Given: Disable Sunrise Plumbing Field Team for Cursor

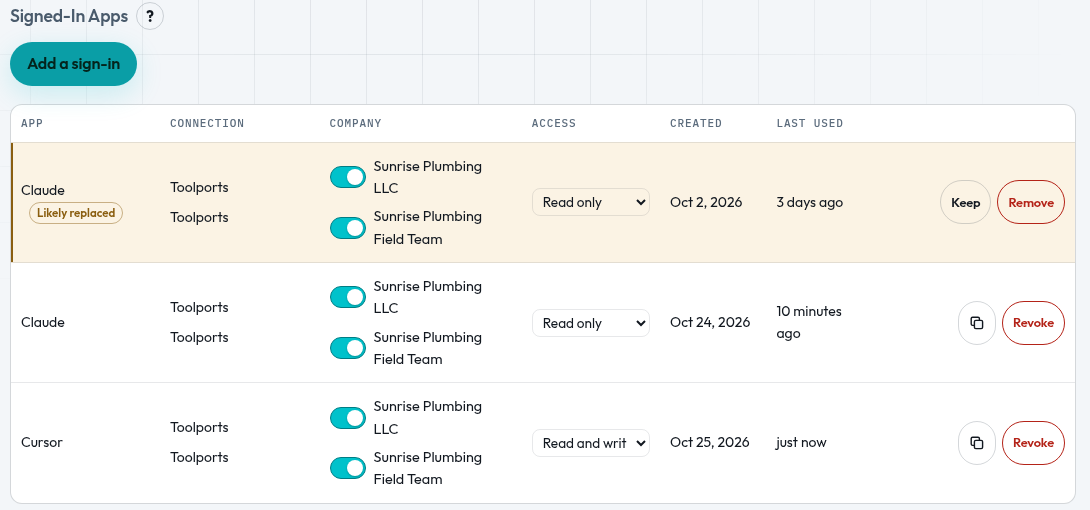Looking at the screenshot, I should [x=348, y=468].
